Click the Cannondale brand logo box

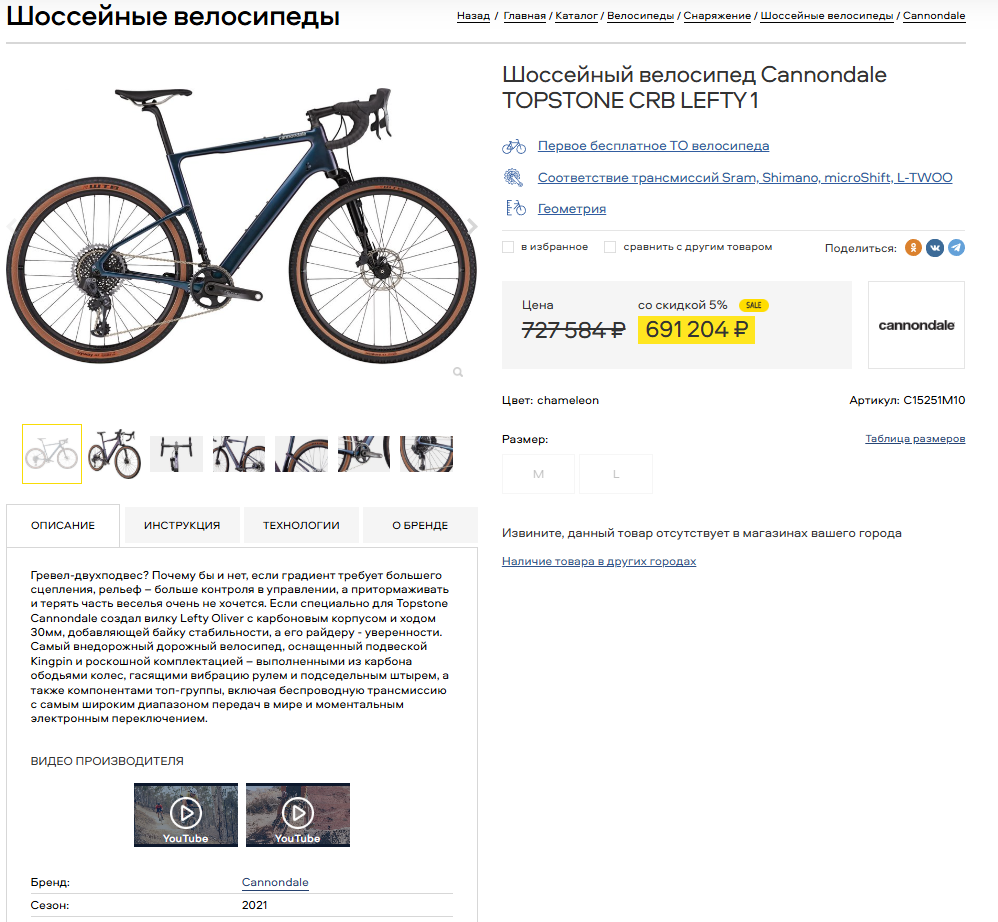[x=917, y=325]
